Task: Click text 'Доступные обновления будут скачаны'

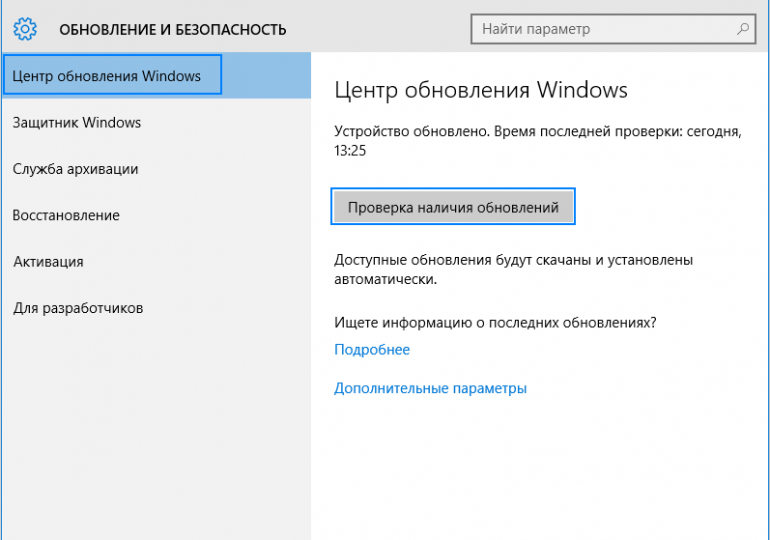Action: (462, 260)
